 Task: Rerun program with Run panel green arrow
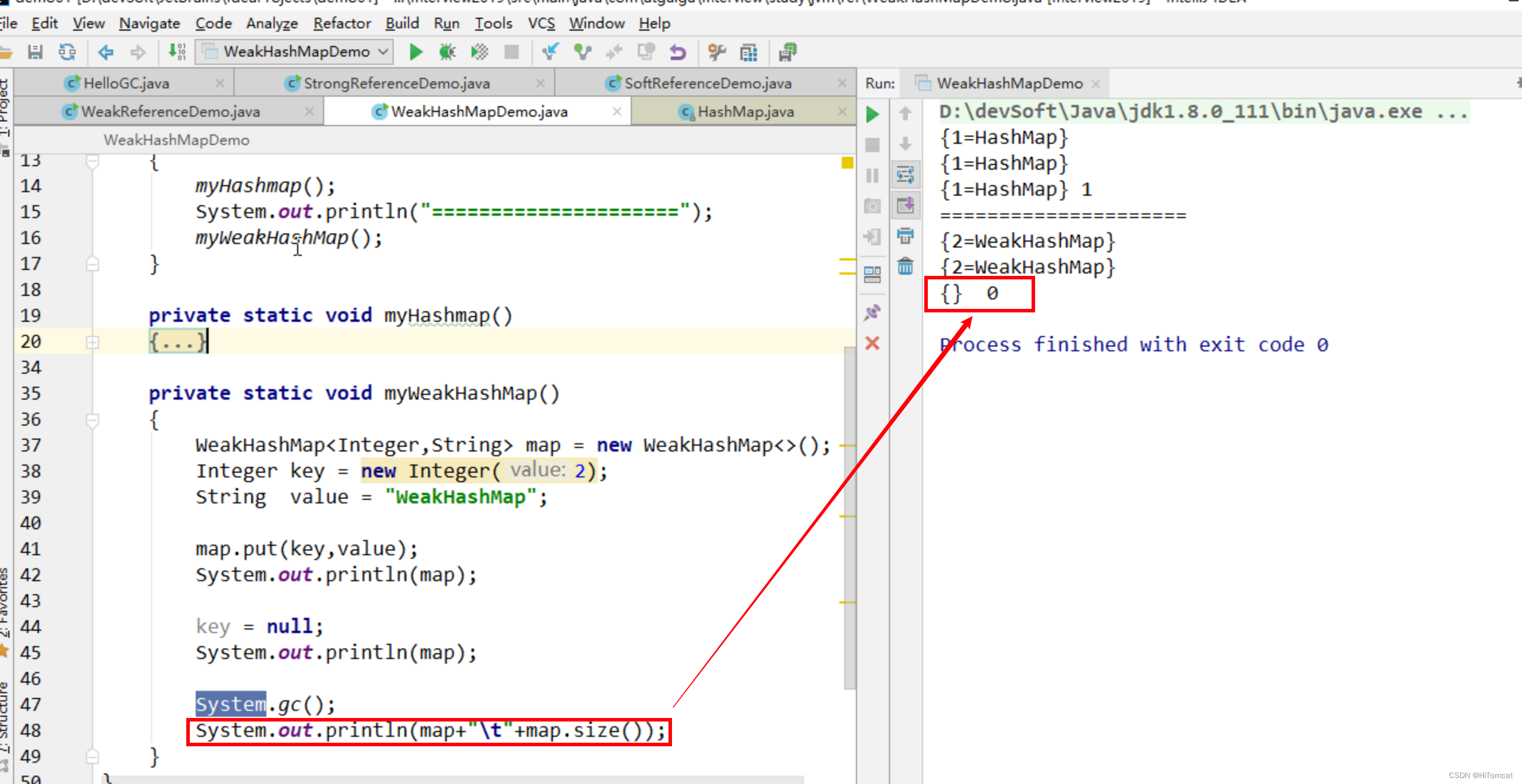872,114
